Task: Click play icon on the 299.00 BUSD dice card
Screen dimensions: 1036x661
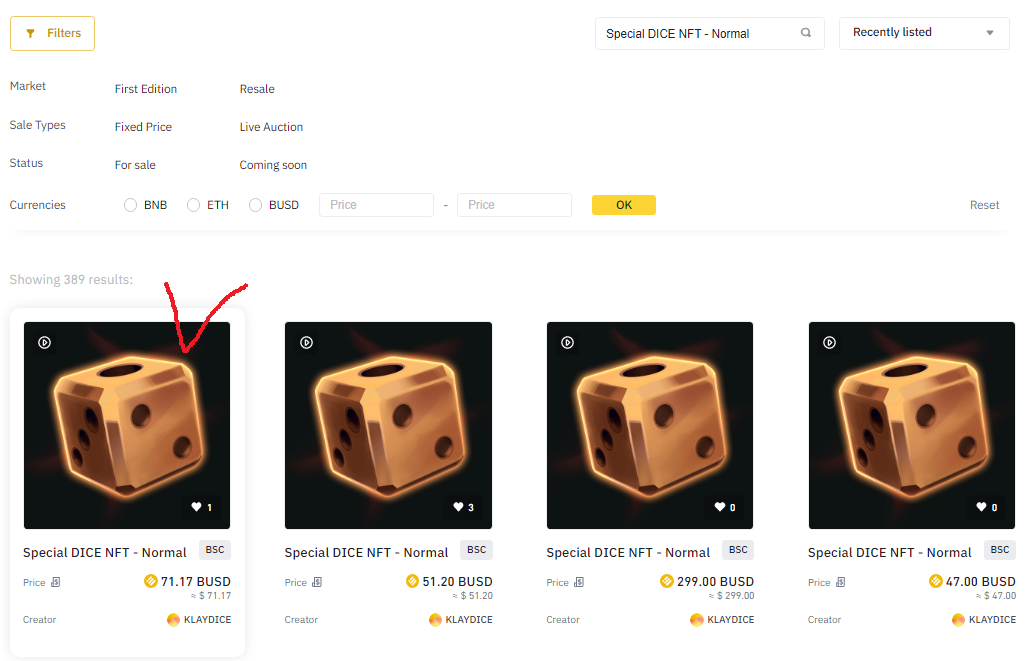Action: (x=568, y=342)
